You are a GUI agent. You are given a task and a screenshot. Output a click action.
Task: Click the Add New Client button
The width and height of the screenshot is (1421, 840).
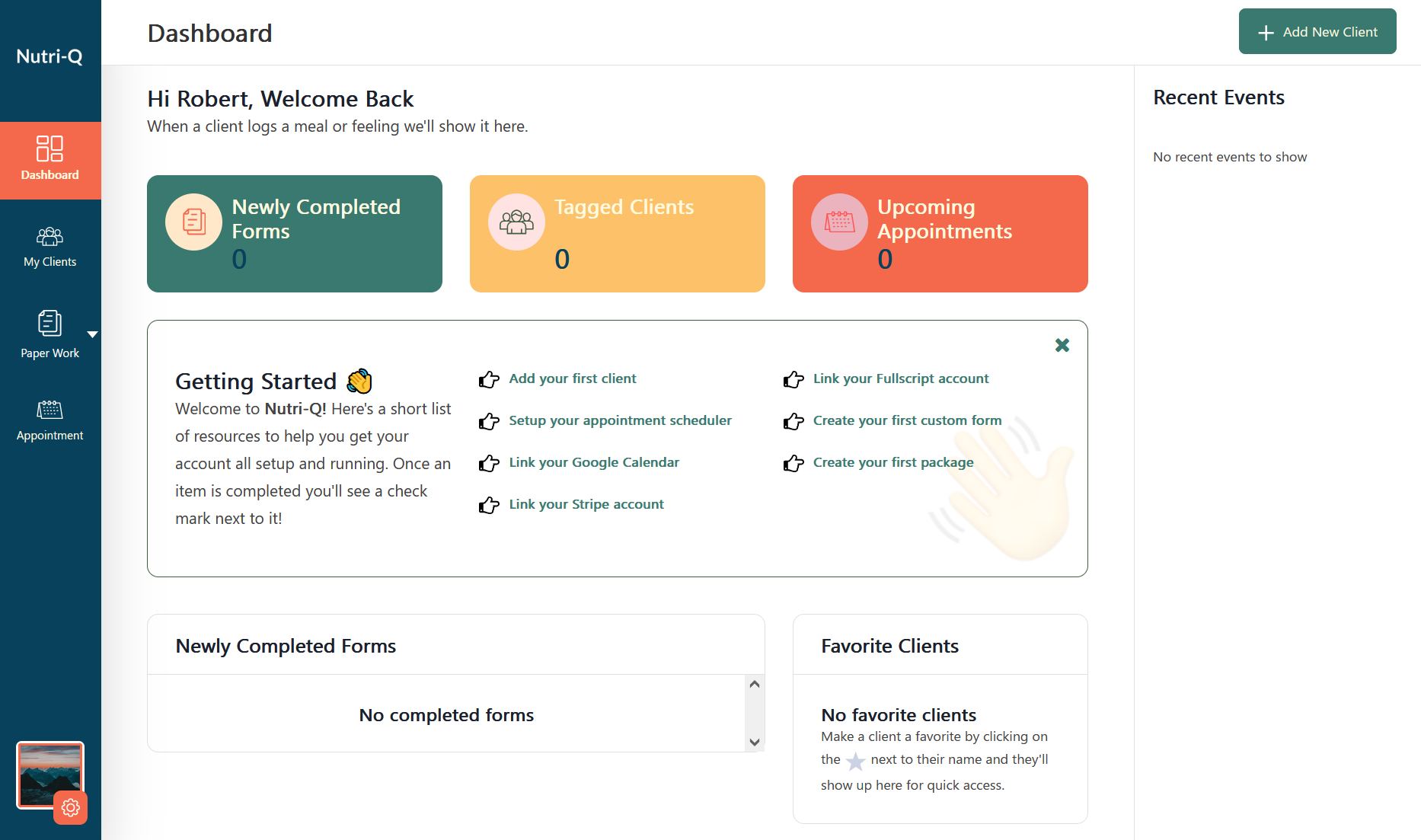coord(1317,31)
